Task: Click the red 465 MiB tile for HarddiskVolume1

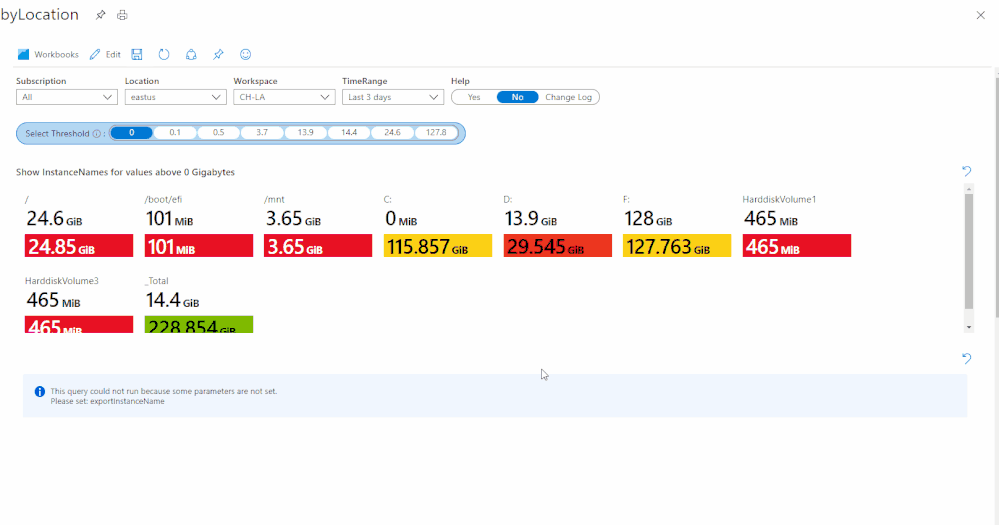Action: [x=797, y=245]
